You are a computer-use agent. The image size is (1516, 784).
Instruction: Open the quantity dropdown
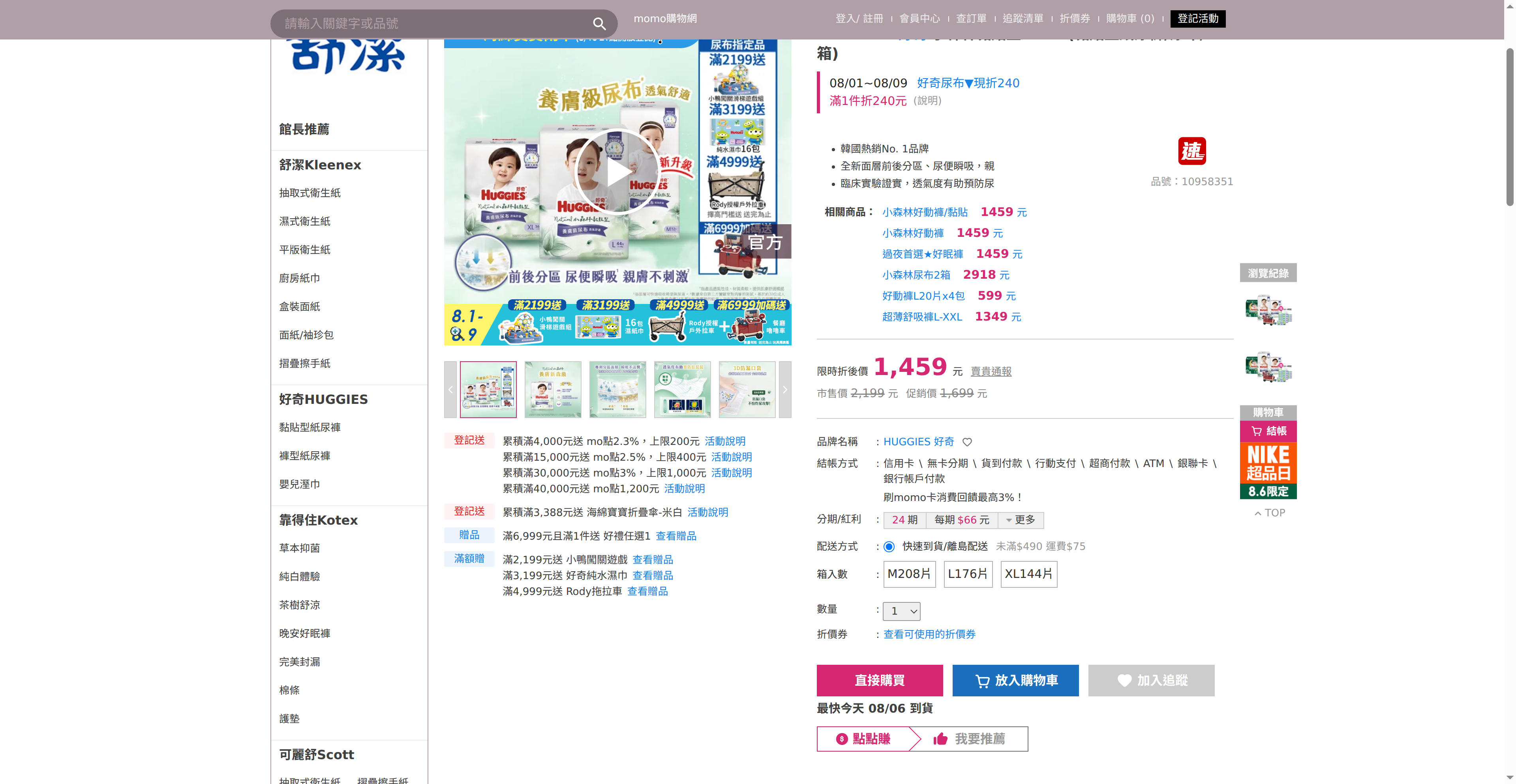[902, 611]
